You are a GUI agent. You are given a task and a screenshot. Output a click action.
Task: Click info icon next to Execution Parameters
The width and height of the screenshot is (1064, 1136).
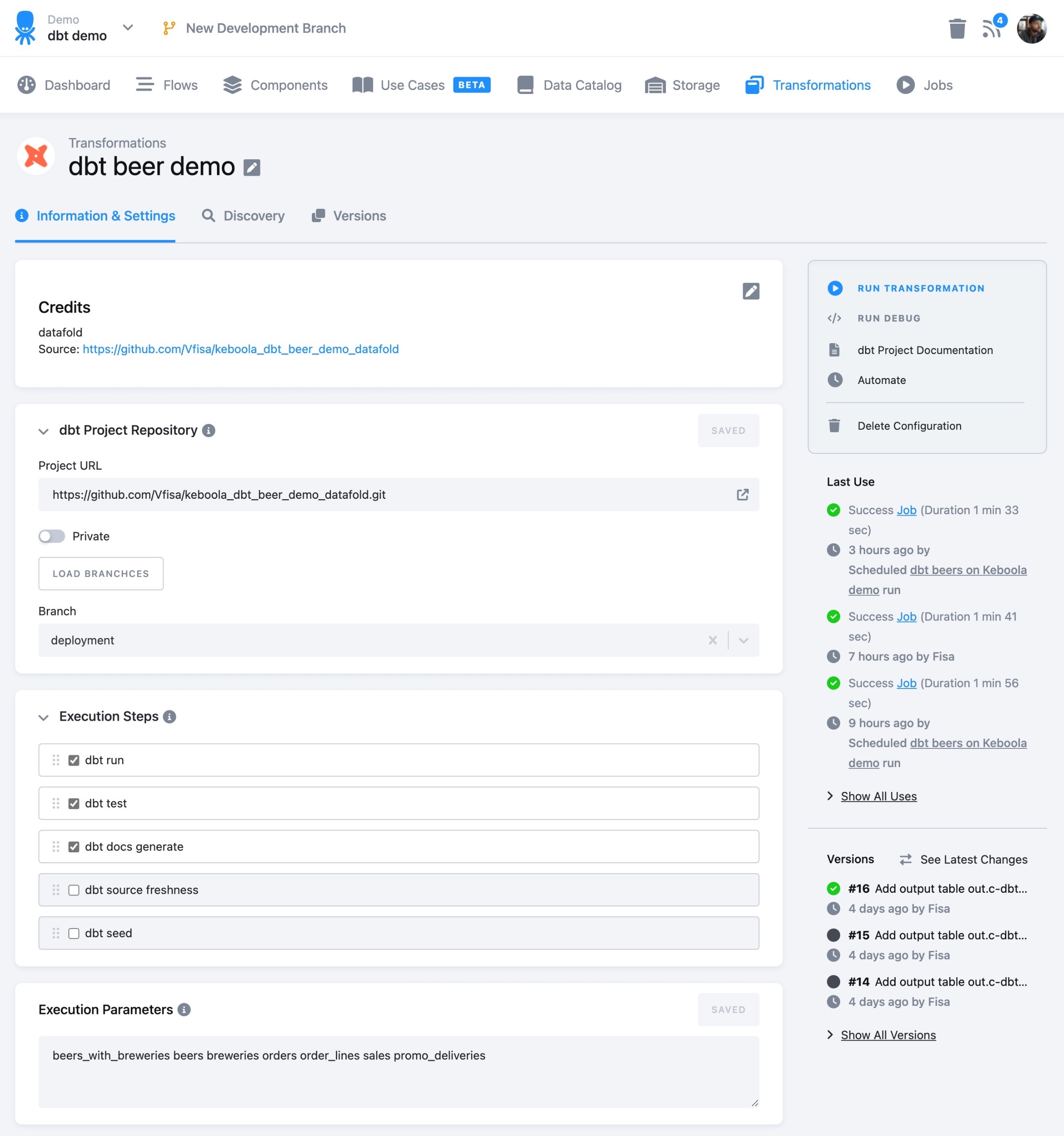[184, 1010]
